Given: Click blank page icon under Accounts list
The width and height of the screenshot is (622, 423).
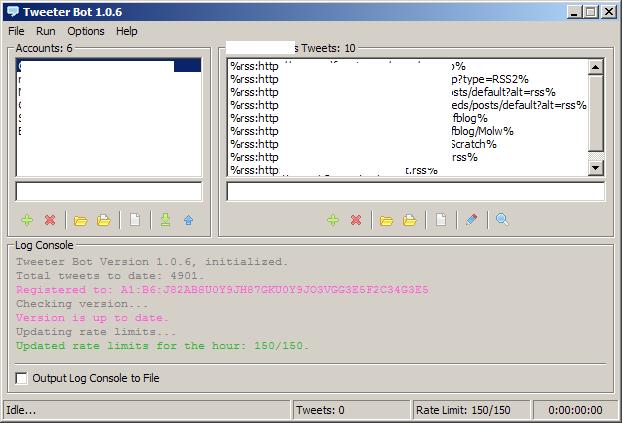Looking at the screenshot, I should click(x=135, y=220).
